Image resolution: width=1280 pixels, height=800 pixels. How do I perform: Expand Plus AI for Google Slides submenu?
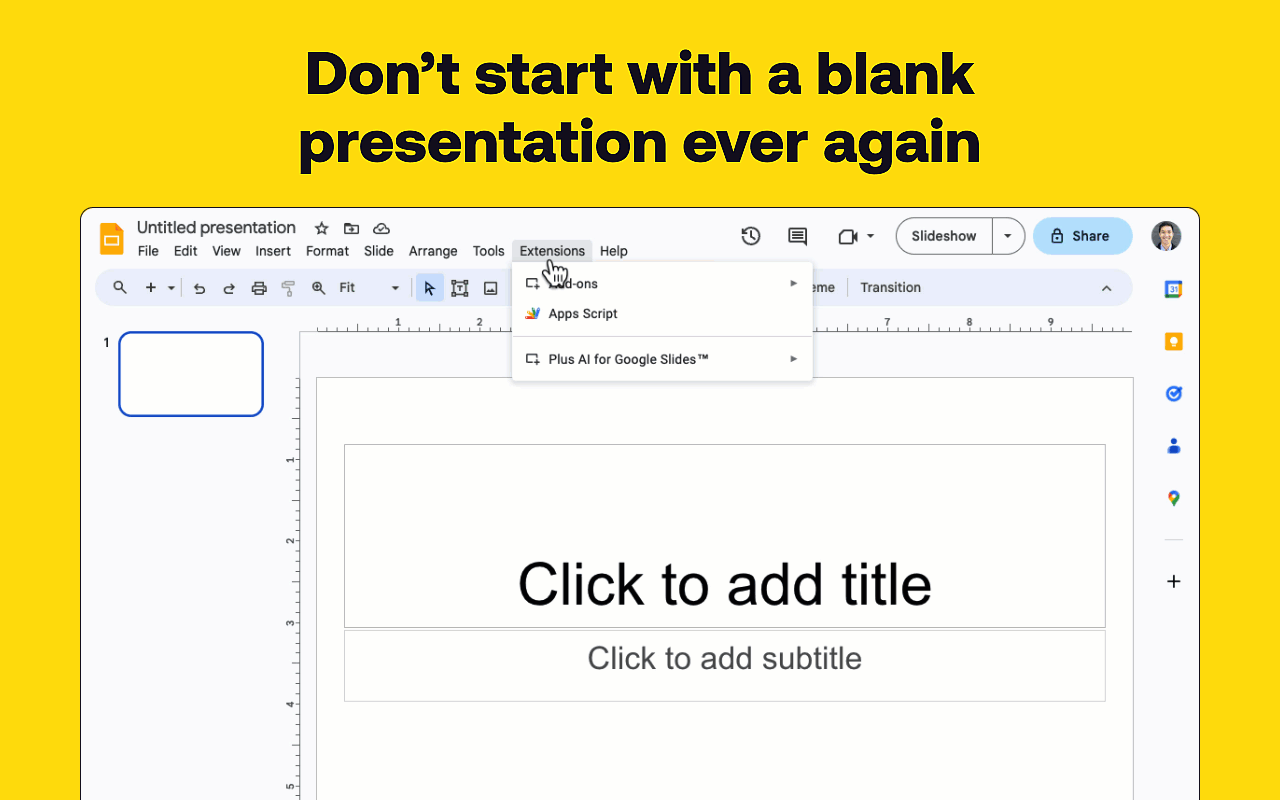(x=662, y=359)
